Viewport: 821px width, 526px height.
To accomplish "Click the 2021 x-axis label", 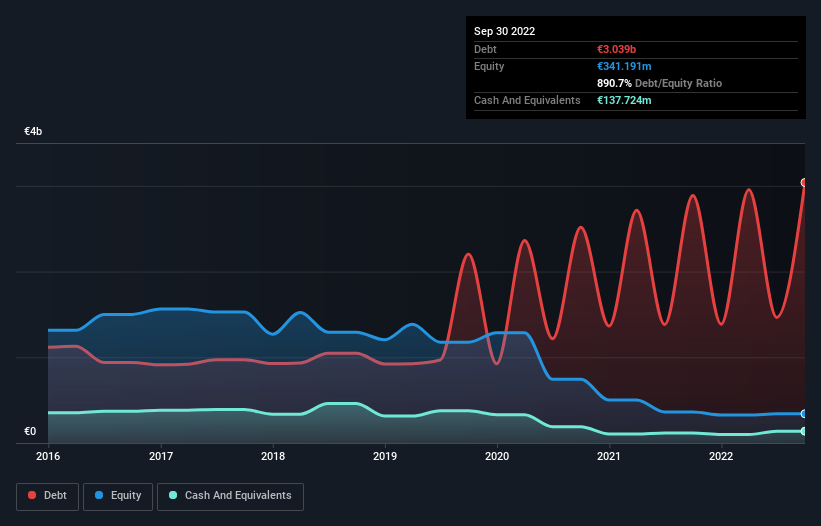I will [609, 456].
